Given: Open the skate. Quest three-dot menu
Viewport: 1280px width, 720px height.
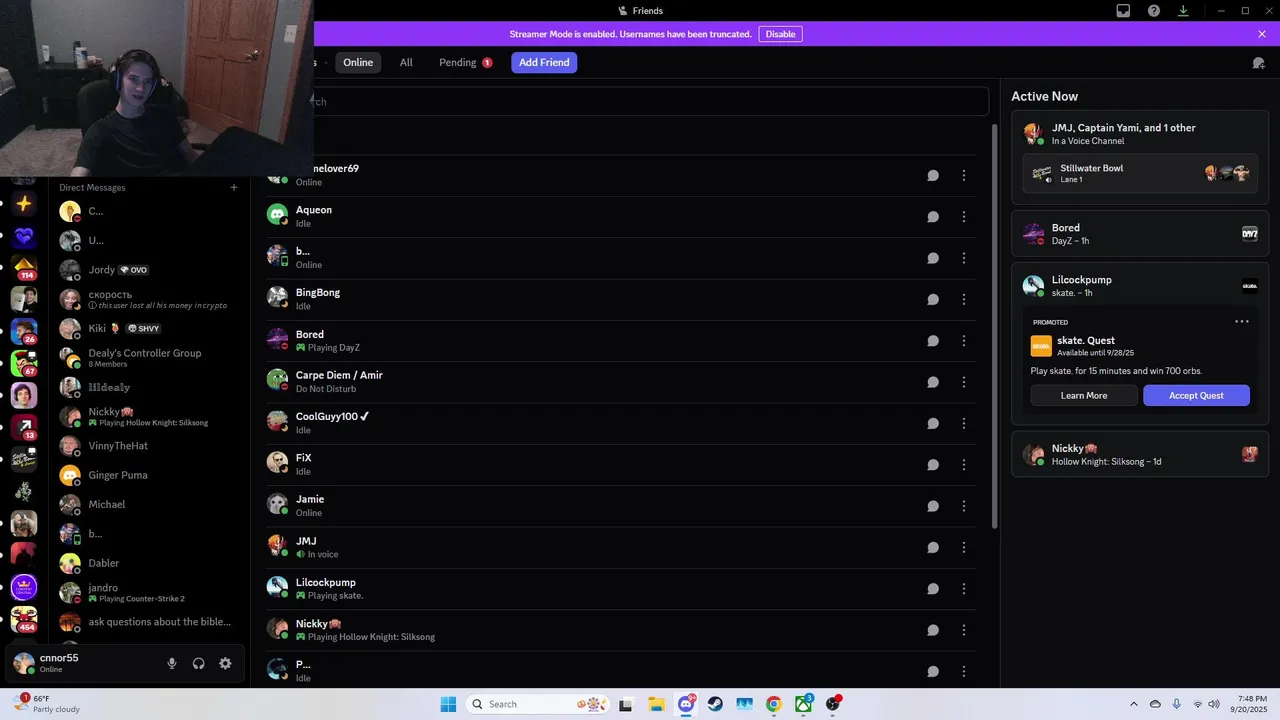Looking at the screenshot, I should pyautogui.click(x=1242, y=322).
